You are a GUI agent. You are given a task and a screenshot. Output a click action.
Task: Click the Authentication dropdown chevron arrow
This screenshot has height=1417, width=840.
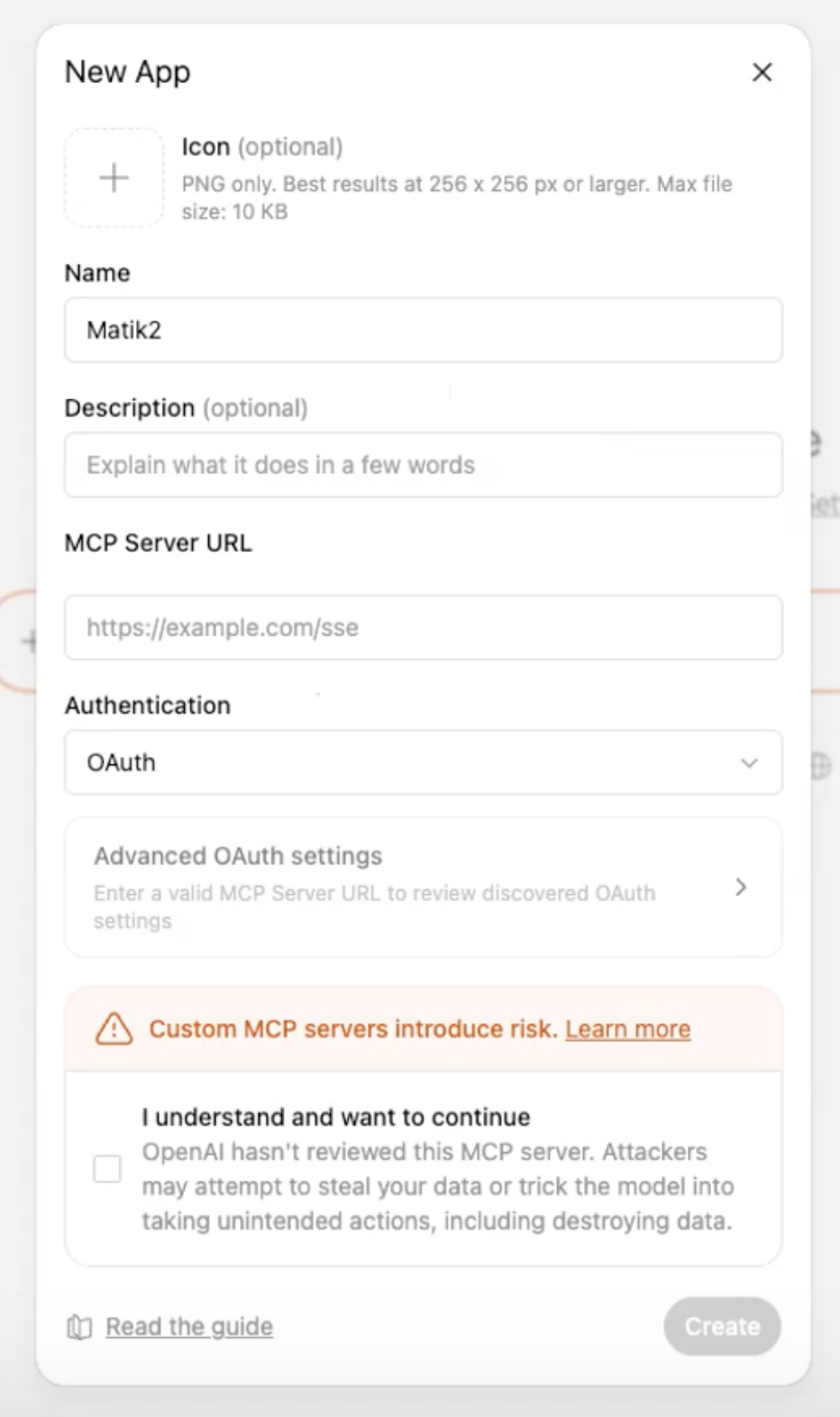click(749, 763)
